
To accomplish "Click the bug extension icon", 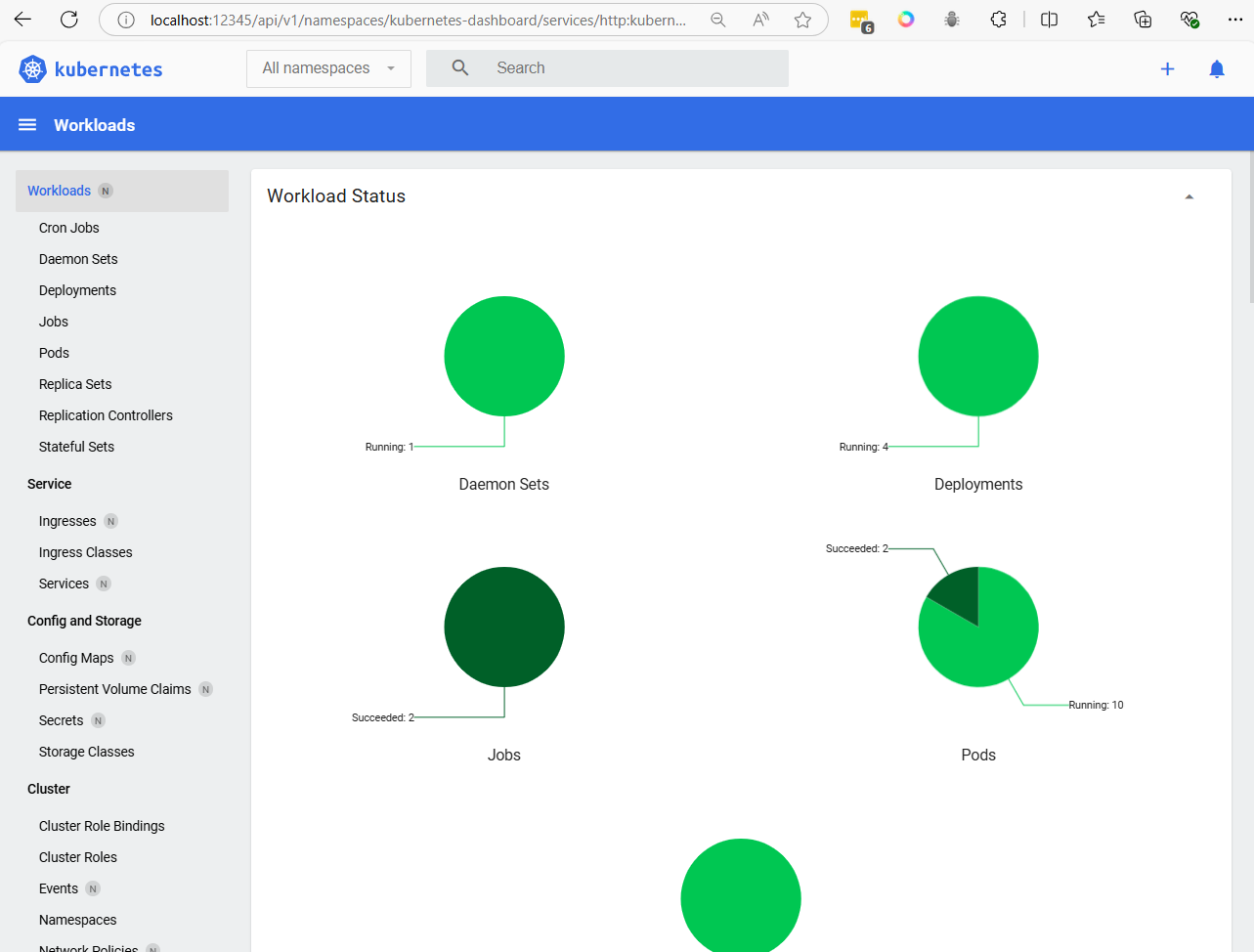I will [x=952, y=20].
